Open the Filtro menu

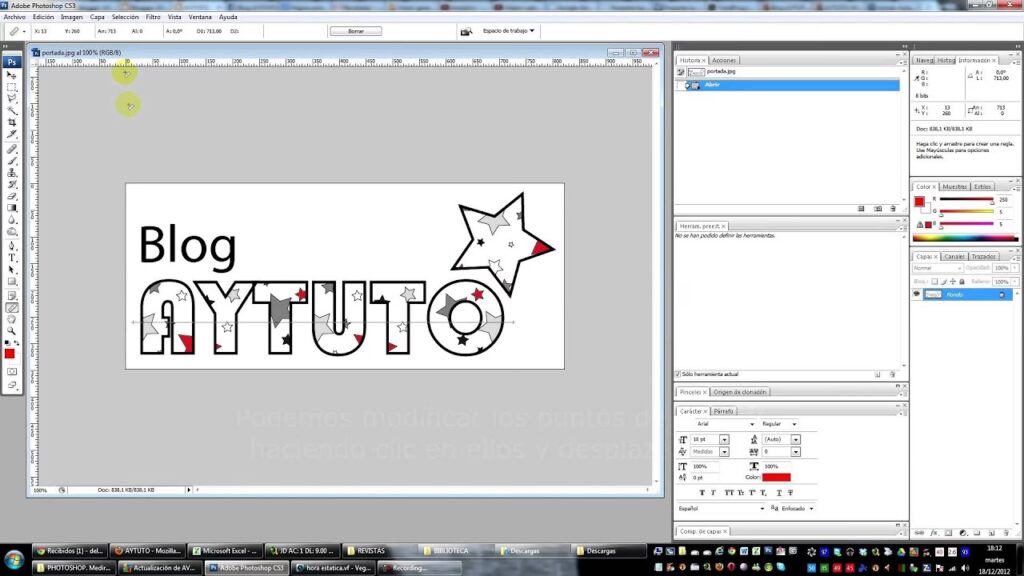[x=152, y=17]
